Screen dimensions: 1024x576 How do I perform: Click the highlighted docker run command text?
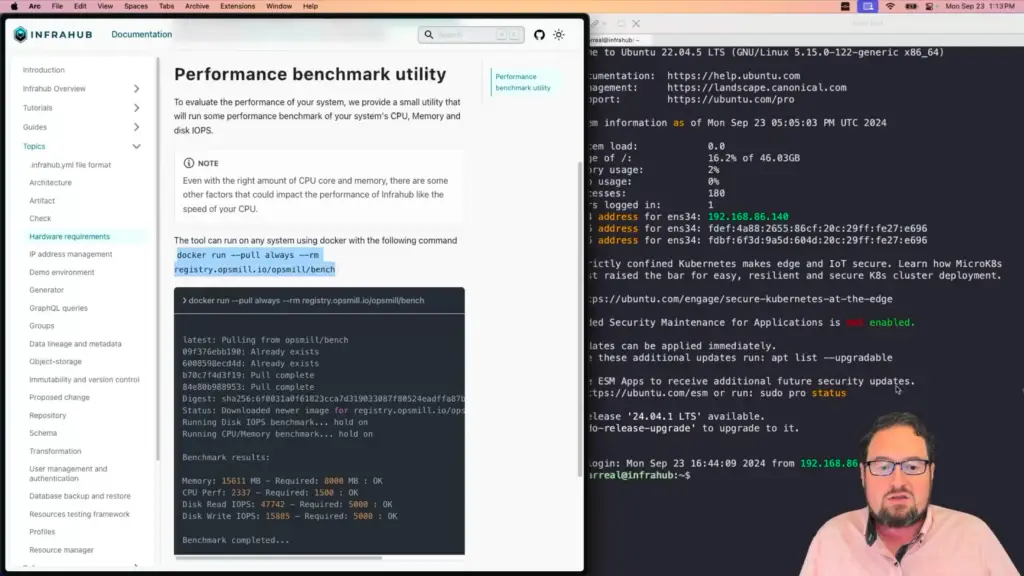255,262
